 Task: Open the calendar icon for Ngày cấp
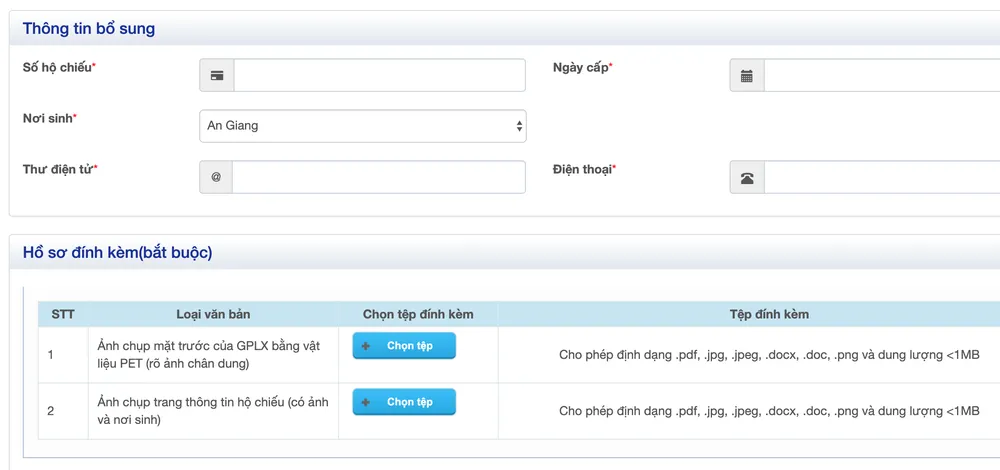click(747, 75)
